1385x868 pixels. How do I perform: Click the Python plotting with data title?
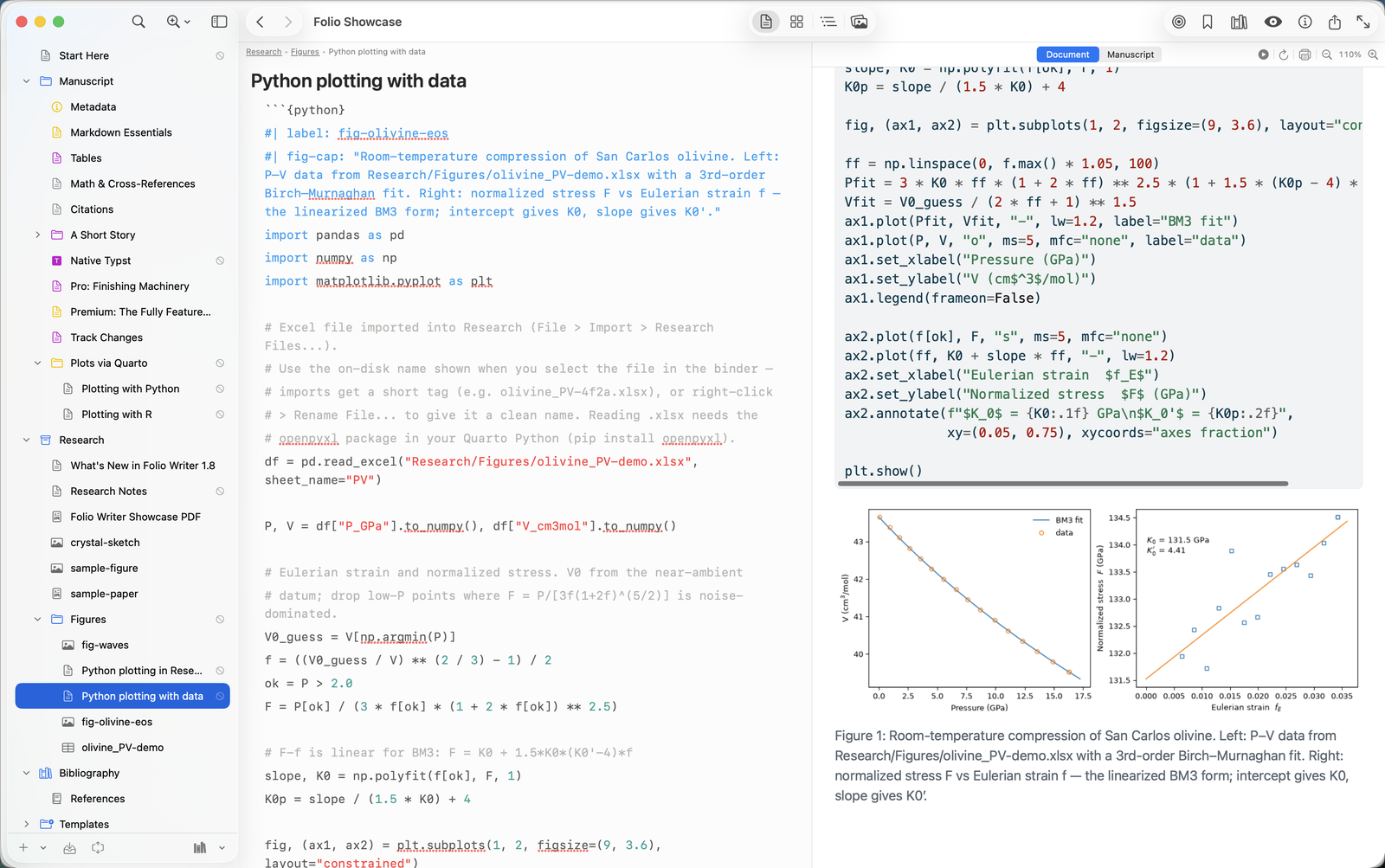click(x=358, y=81)
